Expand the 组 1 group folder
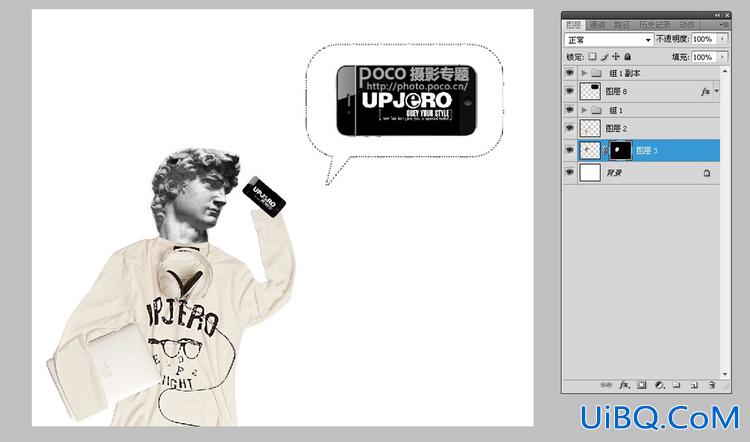The height and width of the screenshot is (442, 750). click(x=584, y=110)
